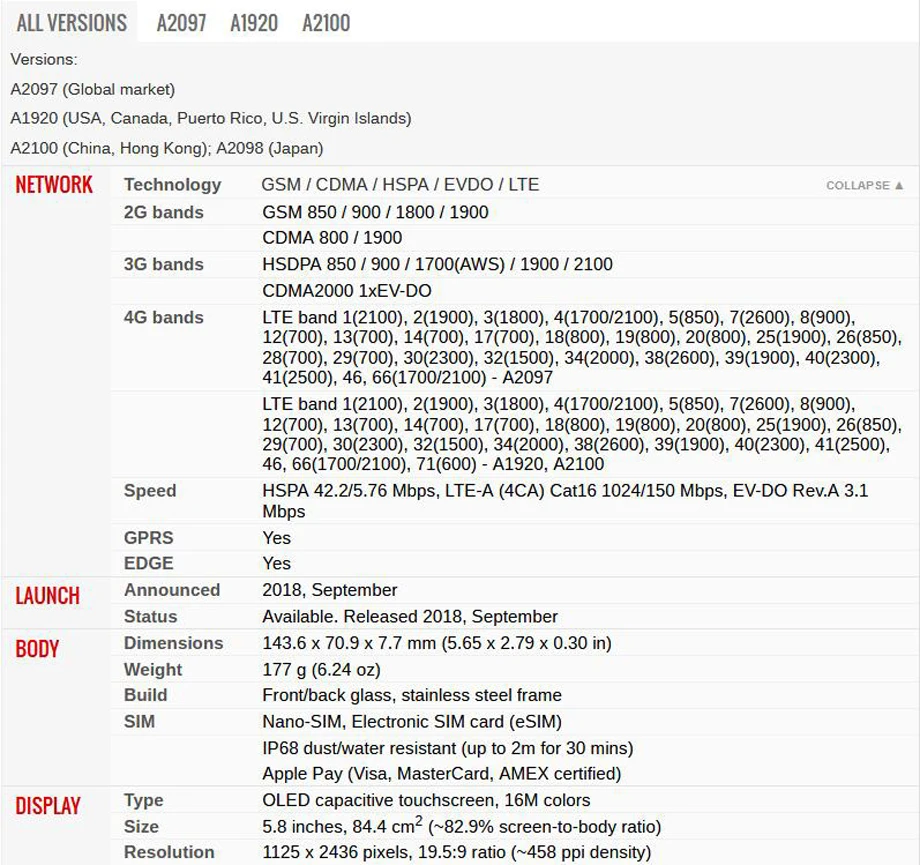Image resolution: width=920 pixels, height=865 pixels.
Task: Click the GPRS spec label
Action: tap(148, 538)
